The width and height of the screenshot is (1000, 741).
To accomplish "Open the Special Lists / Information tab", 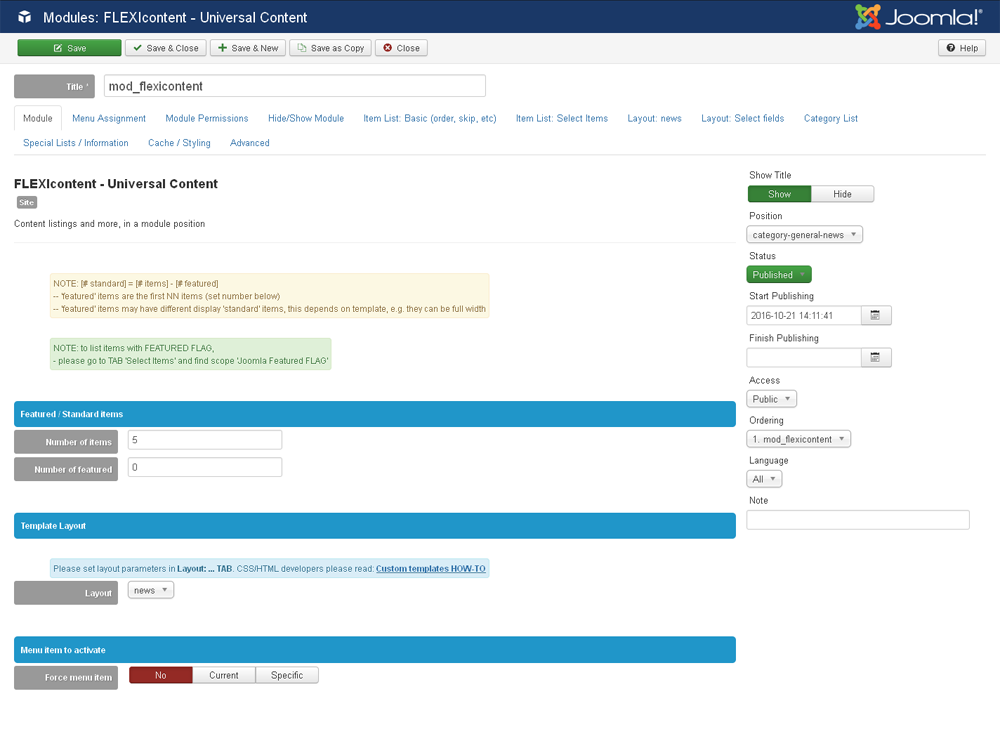I will [76, 143].
